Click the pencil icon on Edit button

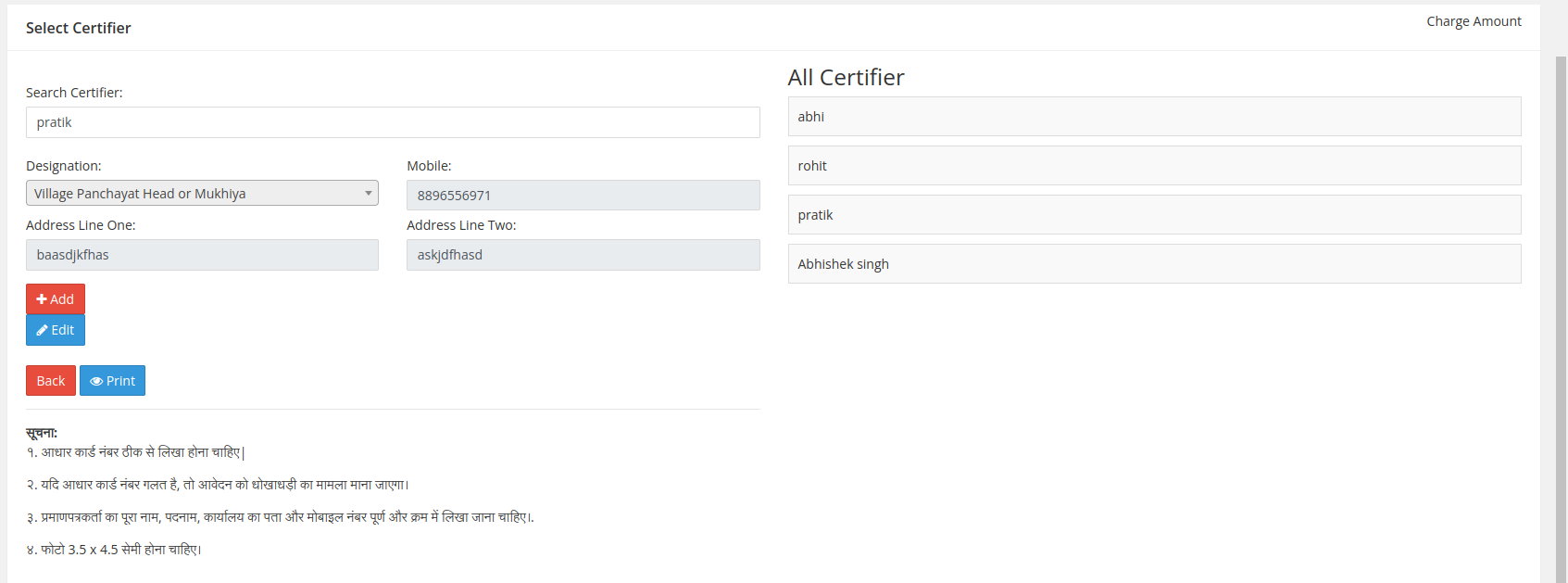click(x=42, y=330)
